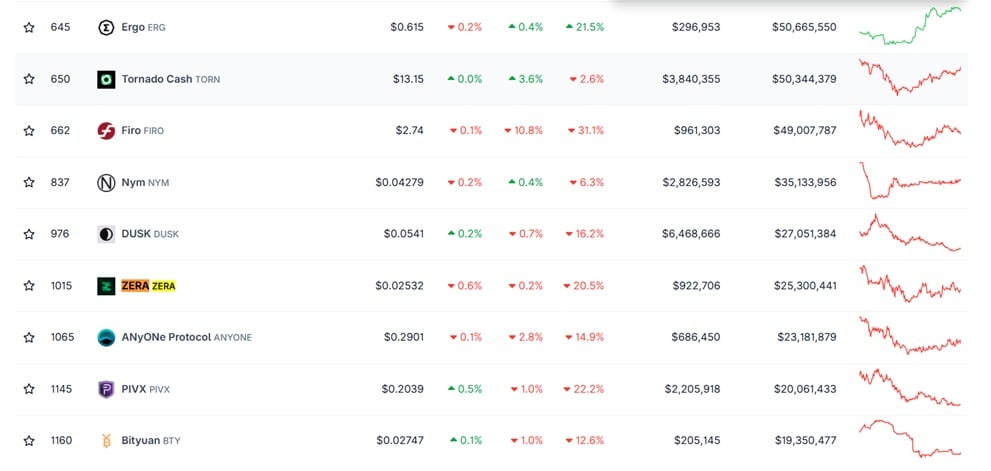Star the ZERA row
This screenshot has width=991, height=471.
point(29,286)
